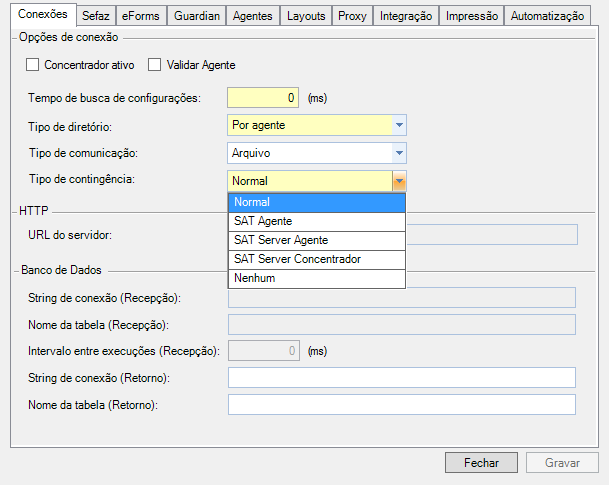Pick SAT Server Agente option

pyautogui.click(x=316, y=240)
